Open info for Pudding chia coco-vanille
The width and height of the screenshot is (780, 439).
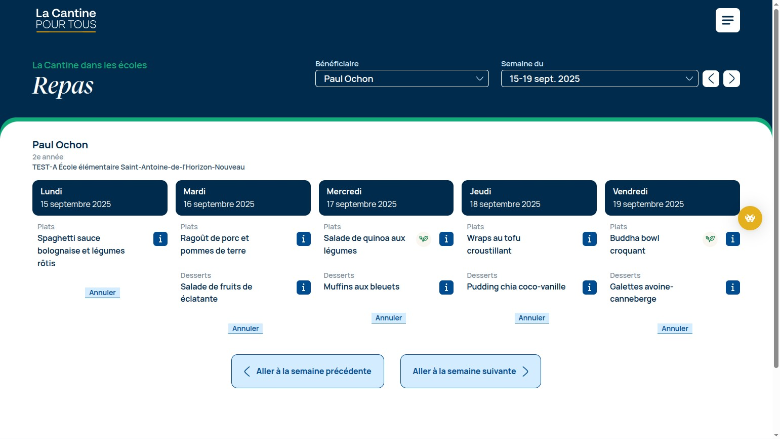589,287
